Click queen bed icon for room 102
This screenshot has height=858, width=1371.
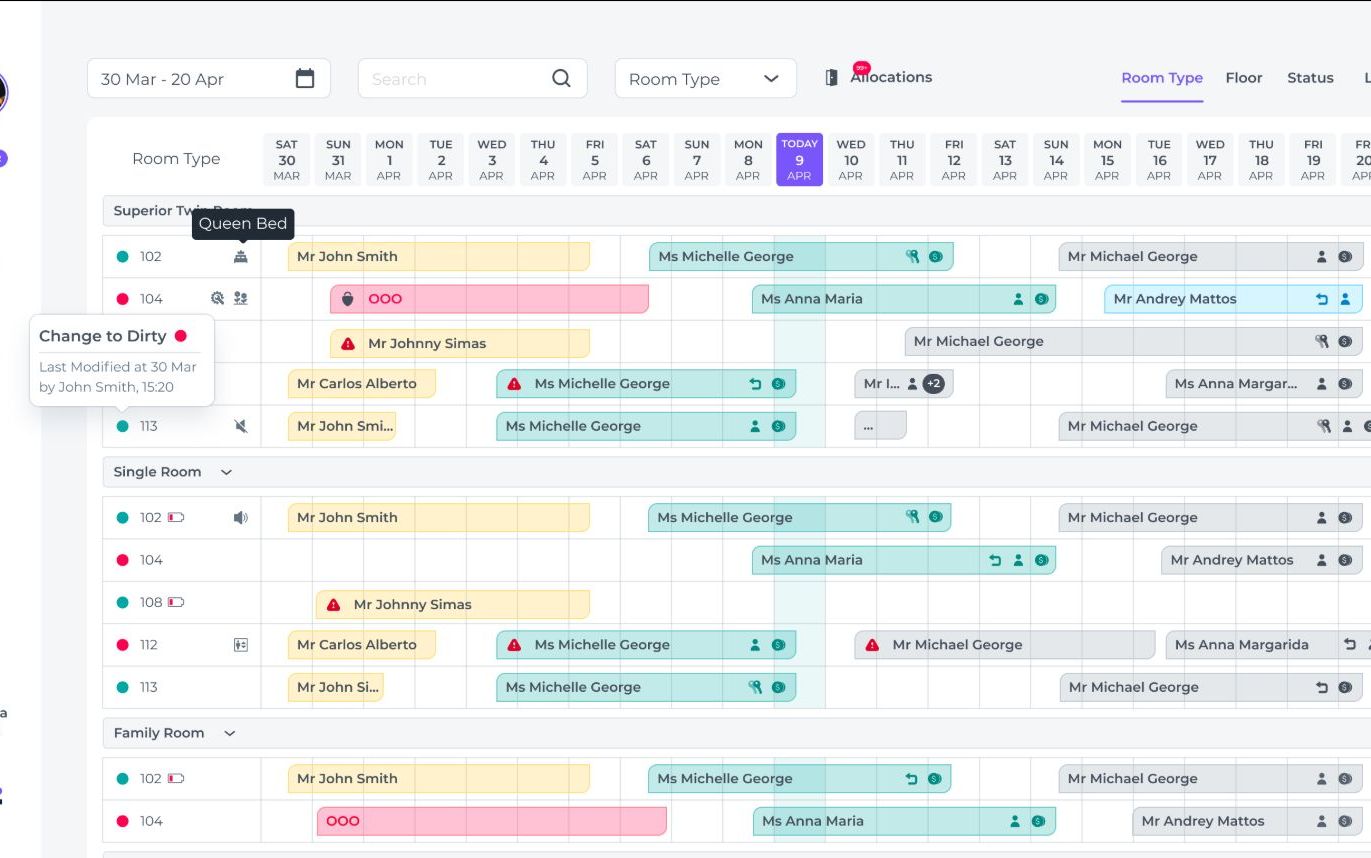click(240, 256)
